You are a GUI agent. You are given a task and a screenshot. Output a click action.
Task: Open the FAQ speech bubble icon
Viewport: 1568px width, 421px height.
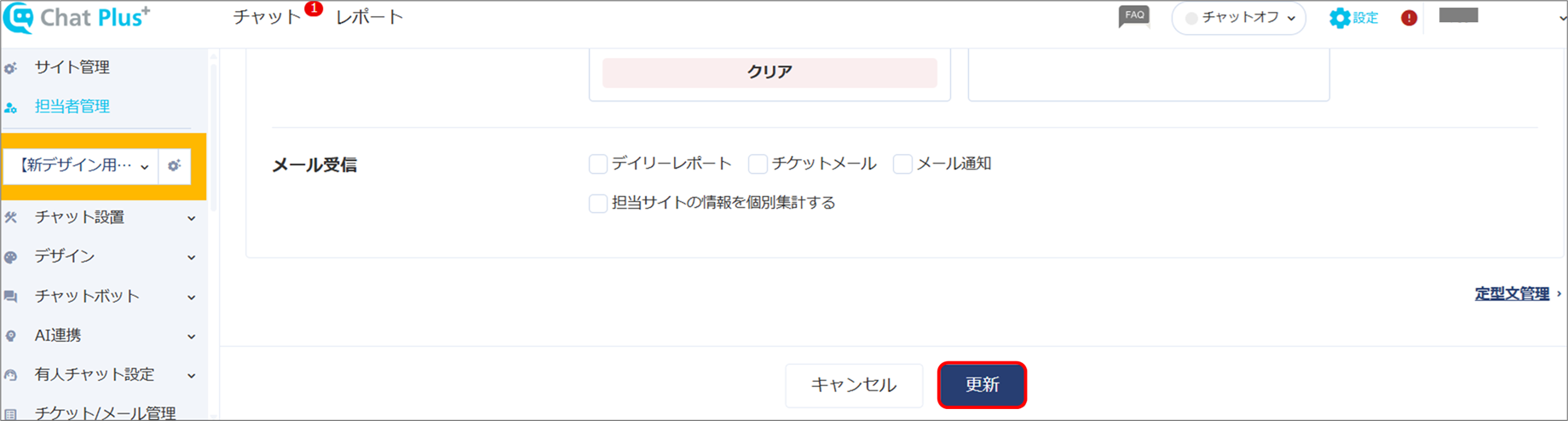(x=1134, y=17)
